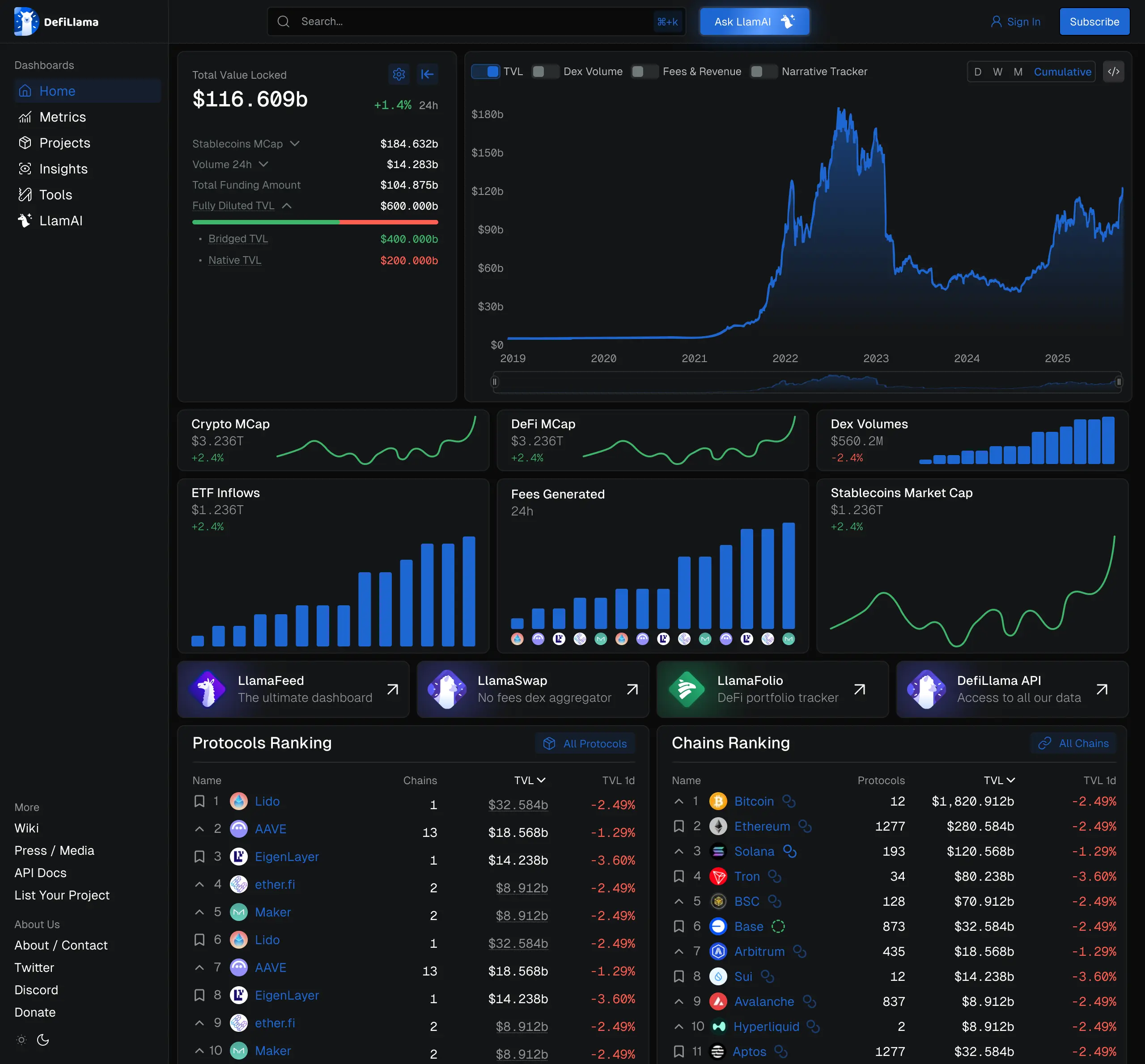Click the DefiLlama logo icon
This screenshot has width=1145, height=1064.
(26, 22)
